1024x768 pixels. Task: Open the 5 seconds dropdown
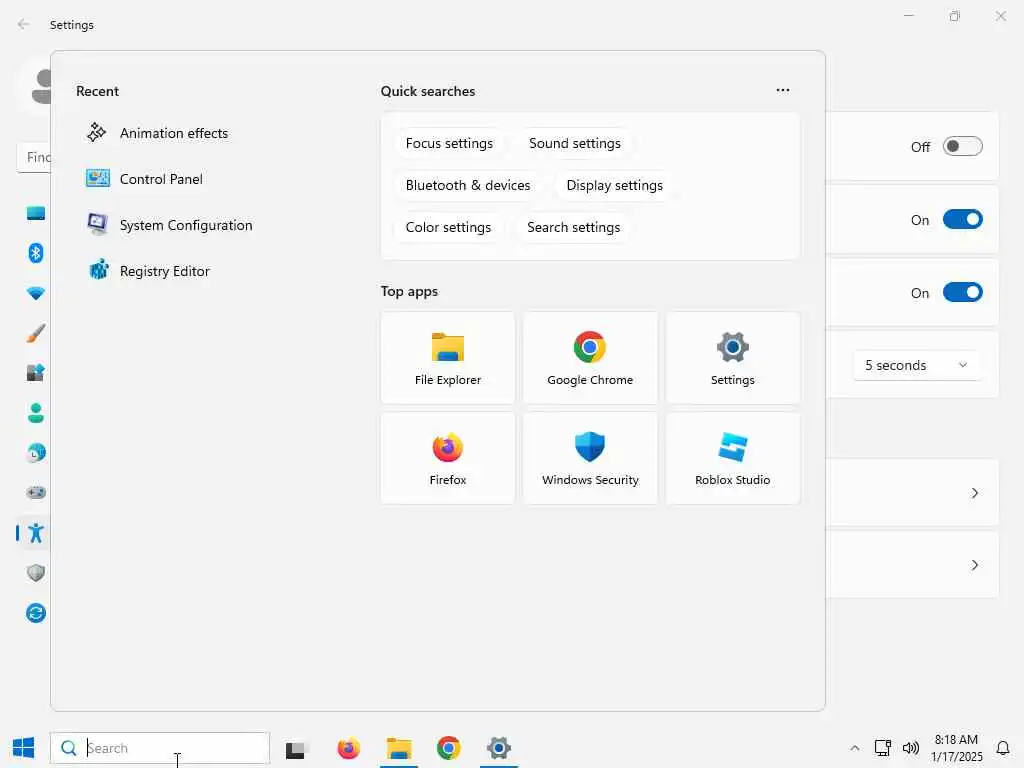pyautogui.click(x=916, y=365)
